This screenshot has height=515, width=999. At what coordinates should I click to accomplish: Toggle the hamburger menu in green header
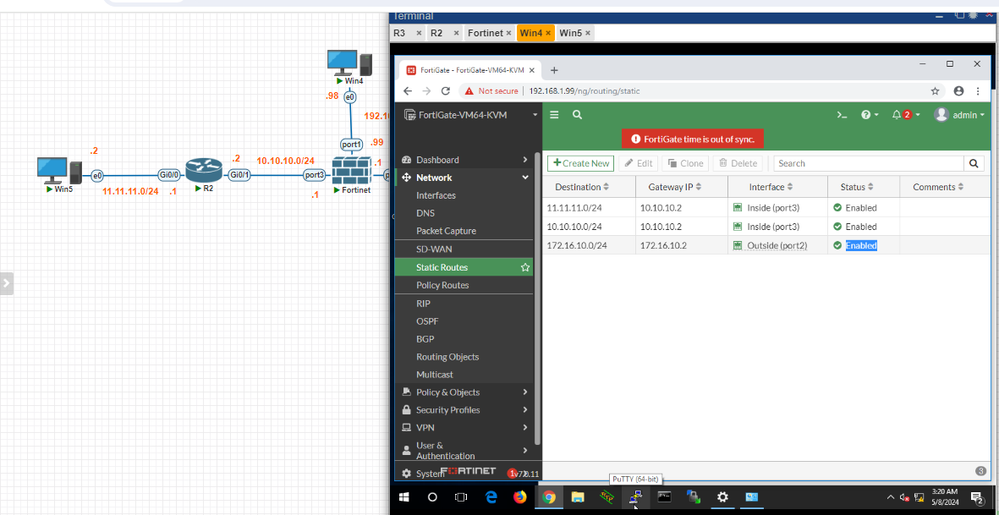tap(554, 115)
